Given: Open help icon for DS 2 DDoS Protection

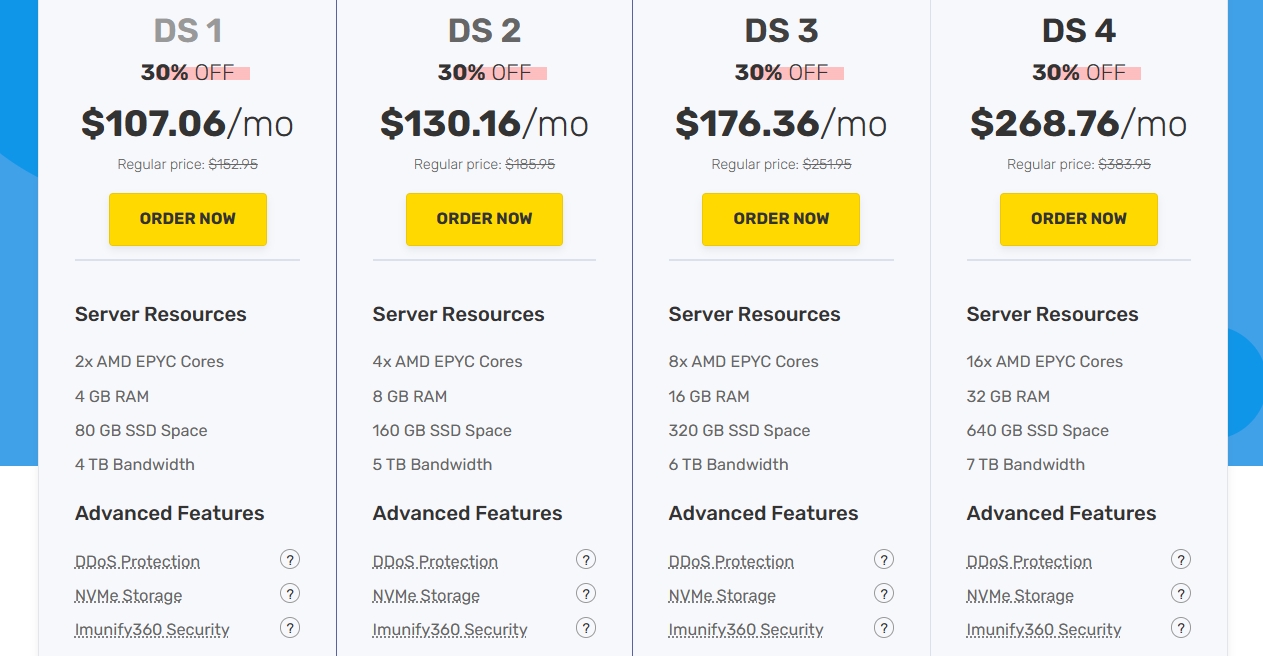Looking at the screenshot, I should [x=586, y=560].
